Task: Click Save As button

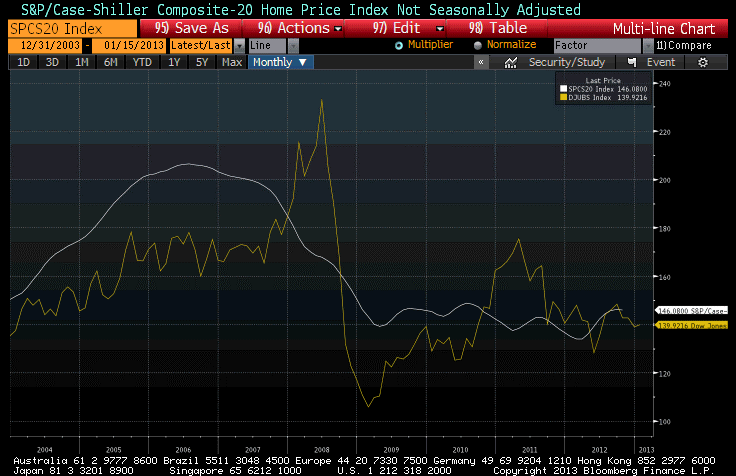Action: [x=192, y=28]
